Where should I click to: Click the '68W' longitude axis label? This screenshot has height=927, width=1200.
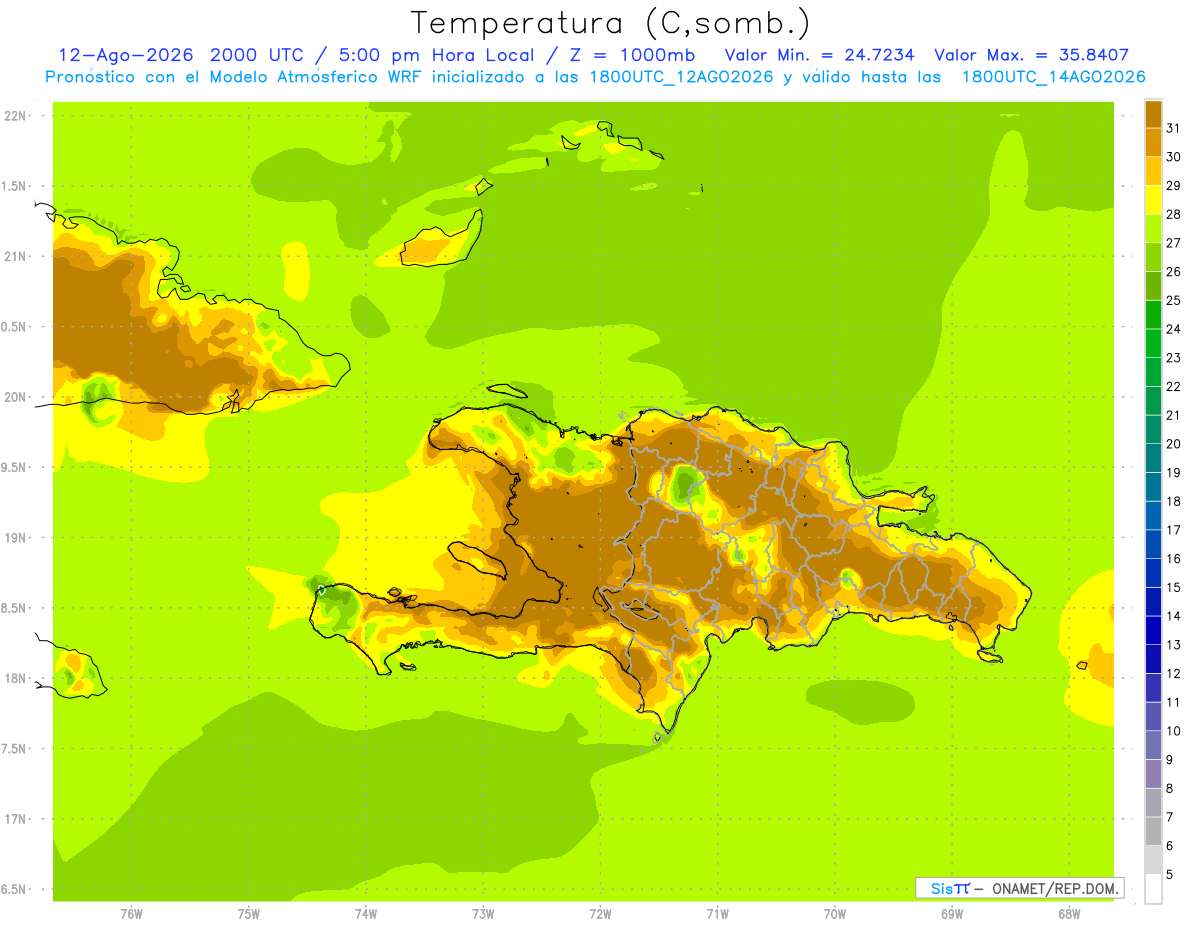[1069, 912]
